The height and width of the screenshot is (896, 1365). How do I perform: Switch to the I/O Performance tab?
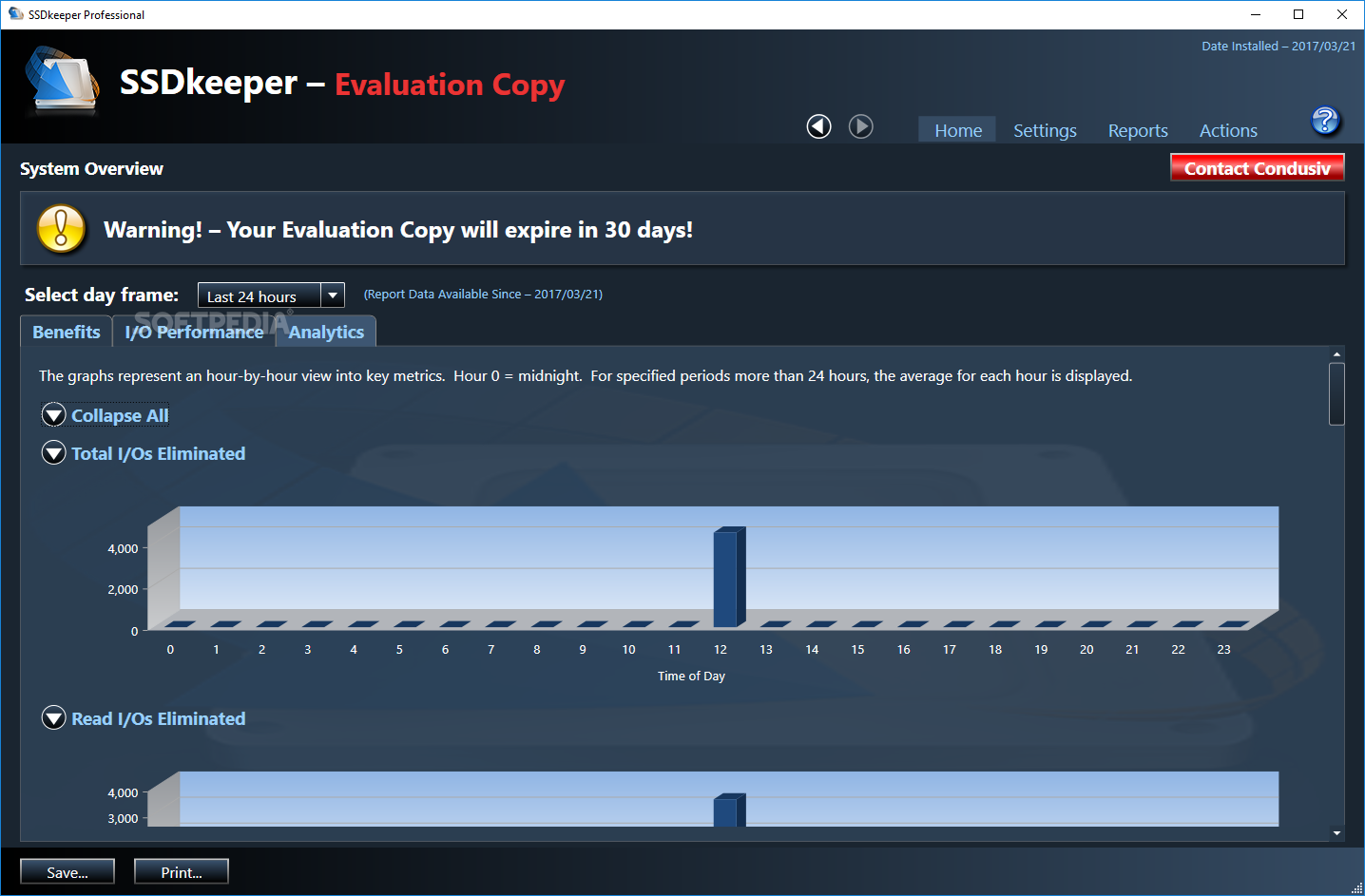[194, 332]
